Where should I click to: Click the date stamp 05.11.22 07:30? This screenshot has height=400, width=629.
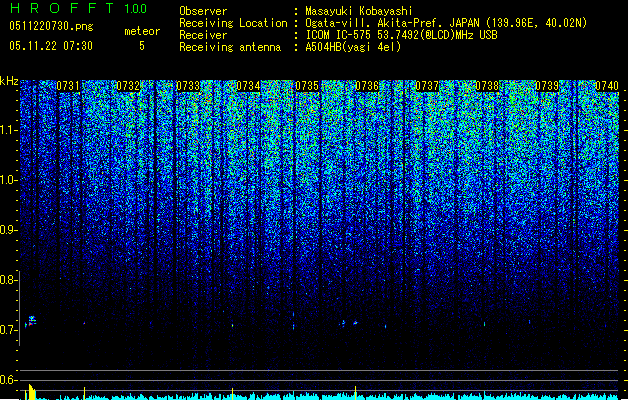[51, 46]
